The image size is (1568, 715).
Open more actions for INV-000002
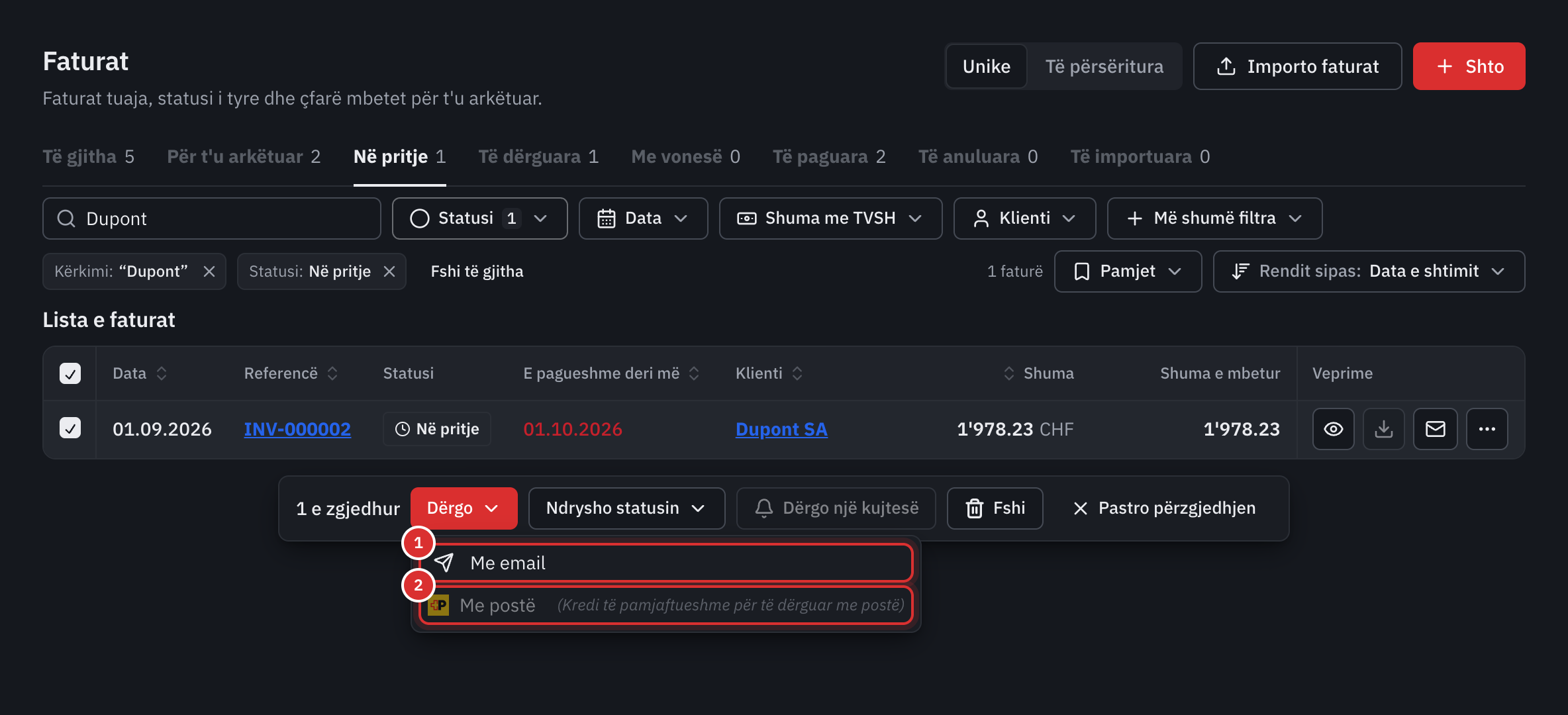coord(1487,429)
